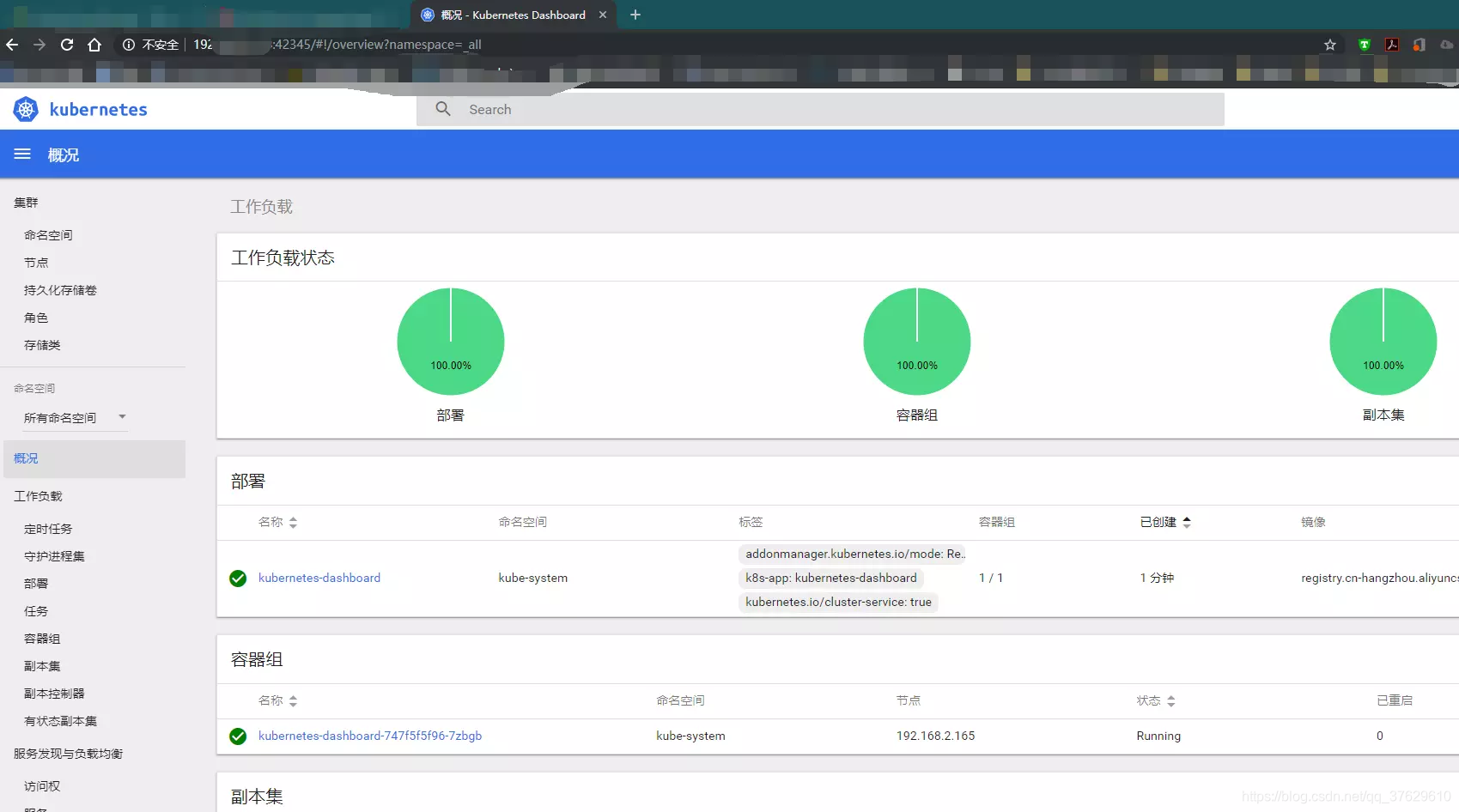The image size is (1459, 812).
Task: Click the not-secure site info icon
Action: point(129,45)
